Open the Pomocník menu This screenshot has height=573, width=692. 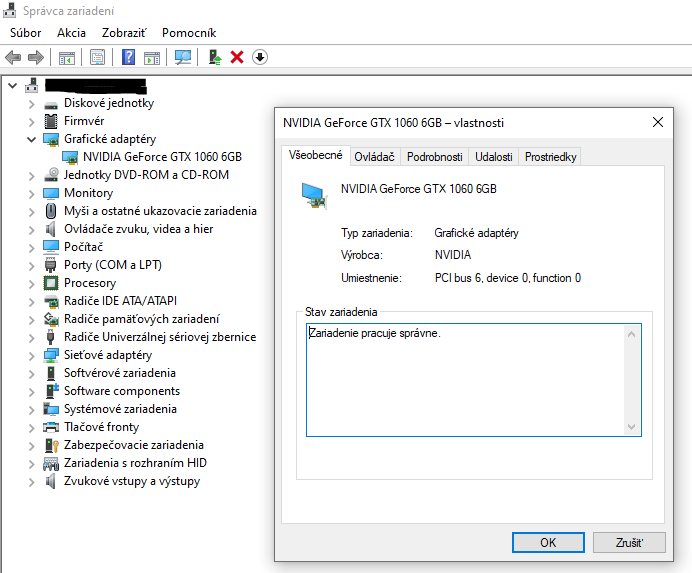pos(189,33)
